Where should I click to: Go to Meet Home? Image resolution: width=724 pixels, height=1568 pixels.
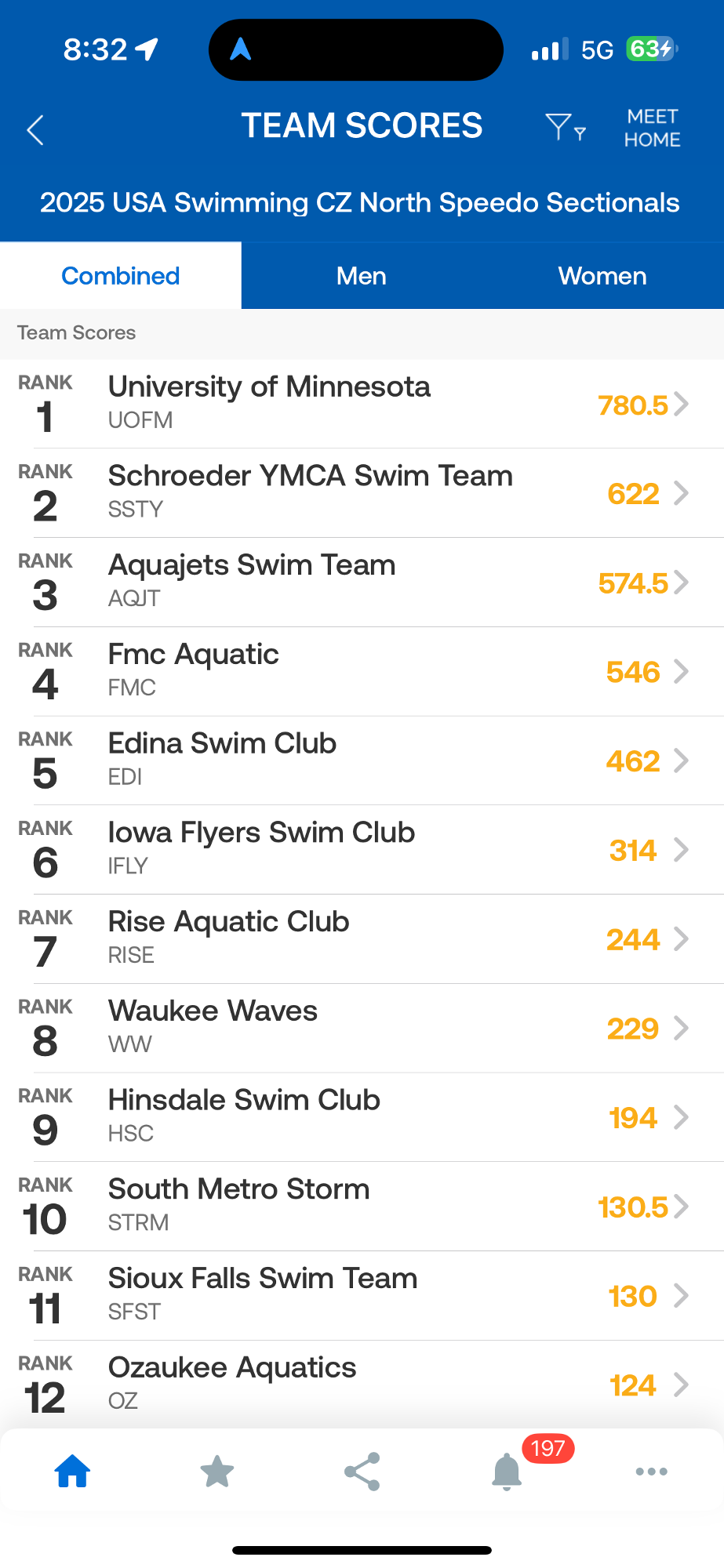point(652,128)
